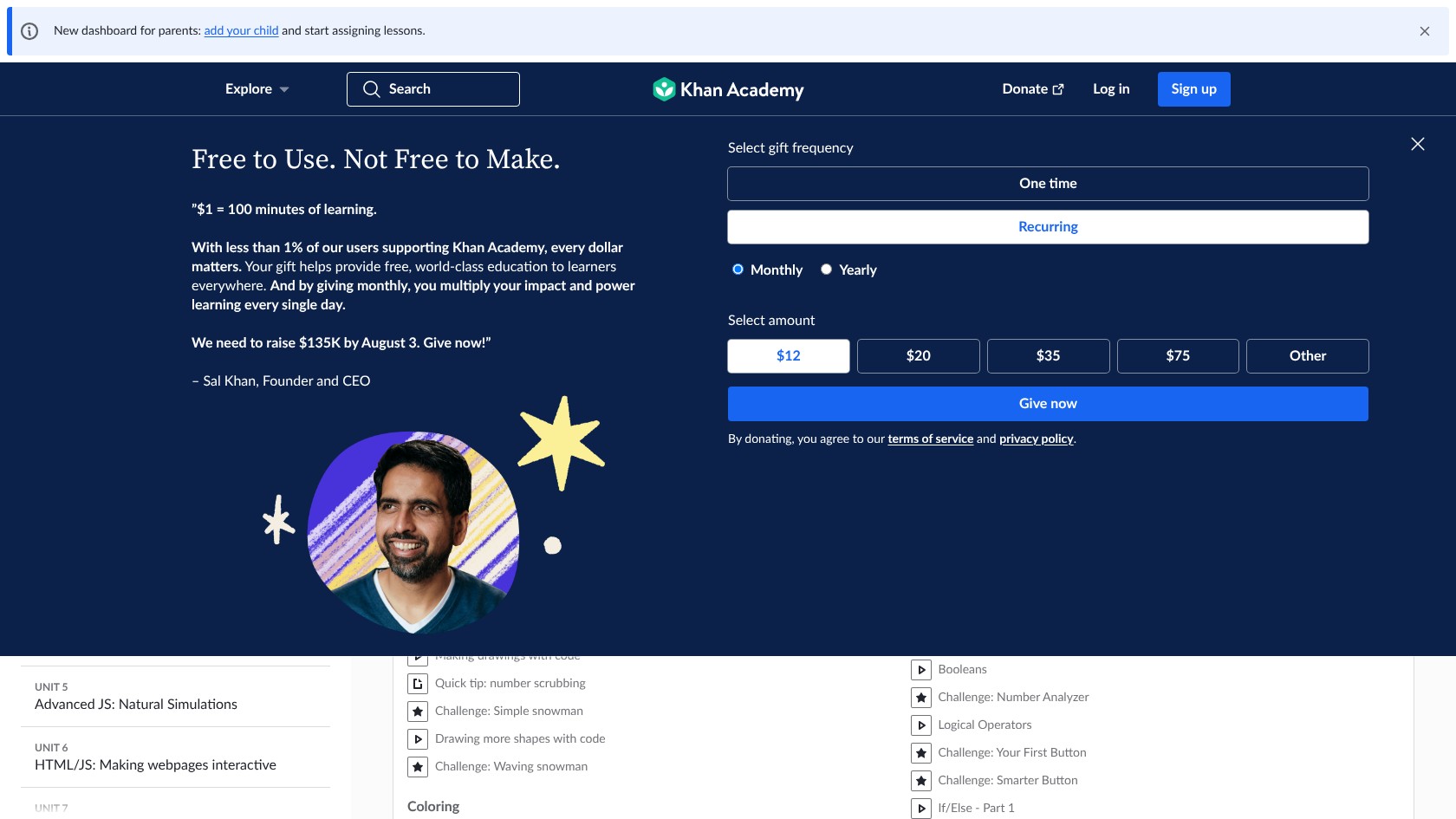
Task: Click the play icon beside Logical Operators
Action: click(921, 725)
